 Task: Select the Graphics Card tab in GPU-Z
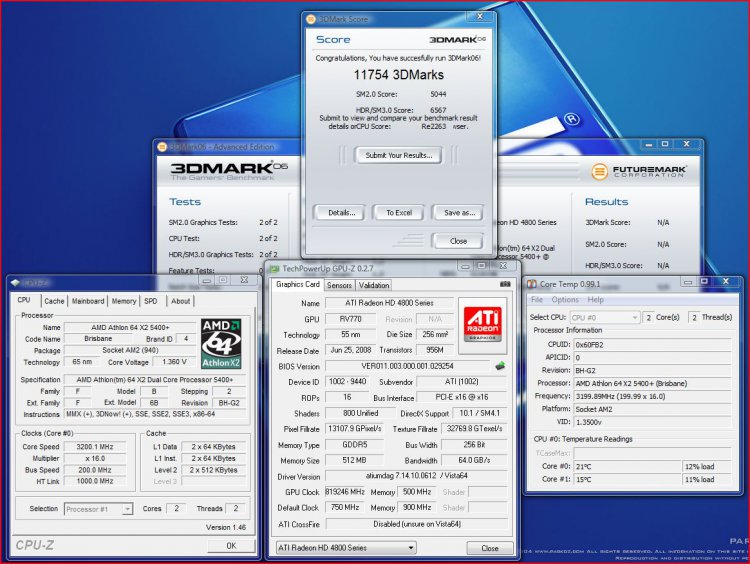tap(298, 284)
